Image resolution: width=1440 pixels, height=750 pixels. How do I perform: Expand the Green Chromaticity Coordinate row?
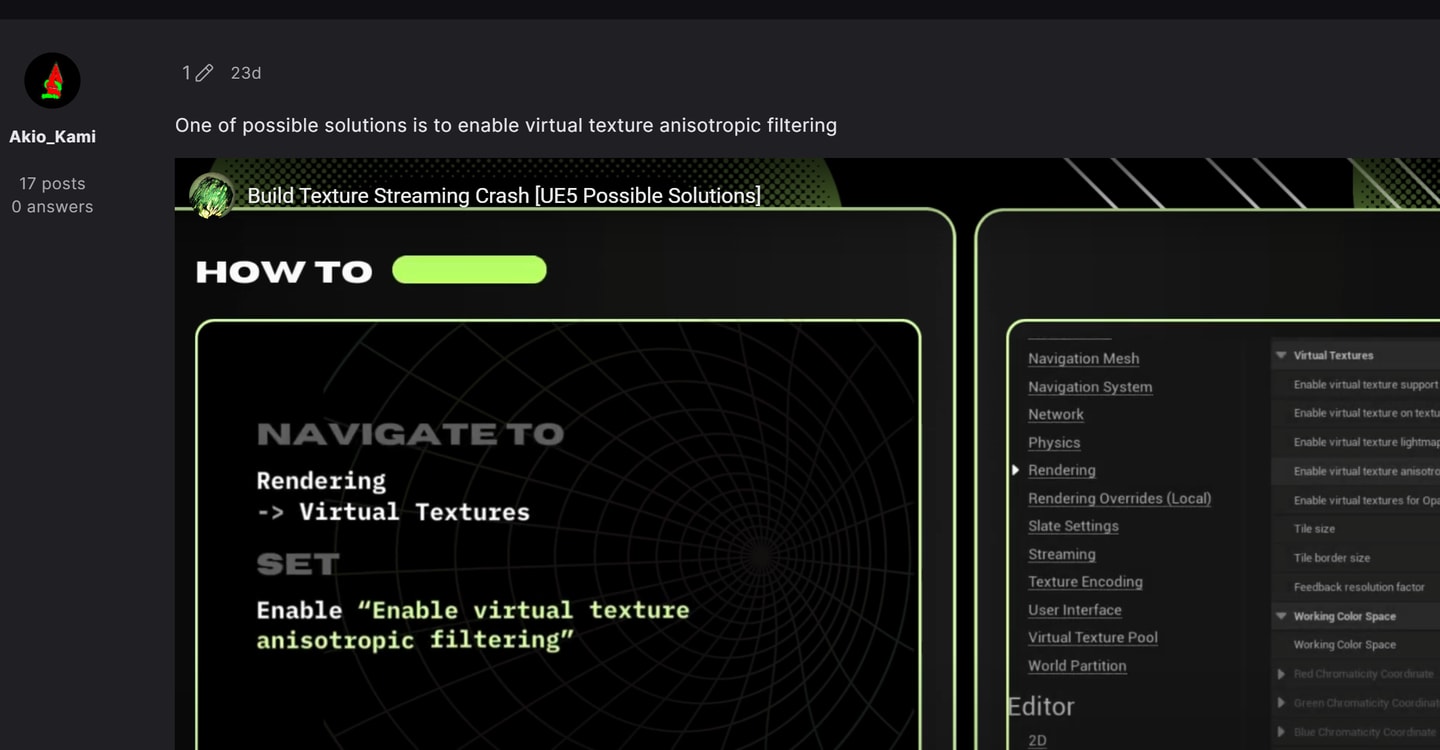(1281, 703)
